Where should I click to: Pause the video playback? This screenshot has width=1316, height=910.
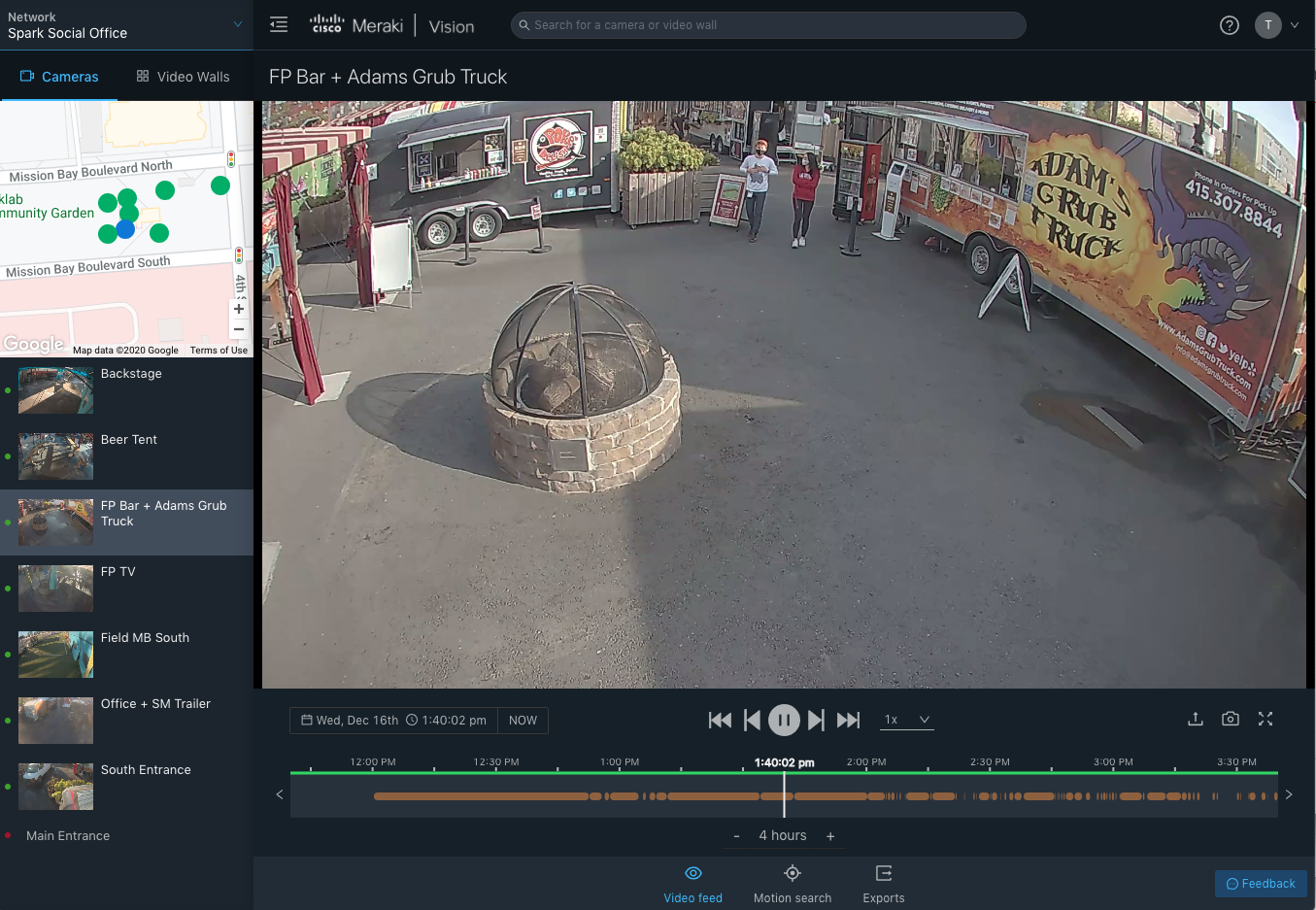784,720
